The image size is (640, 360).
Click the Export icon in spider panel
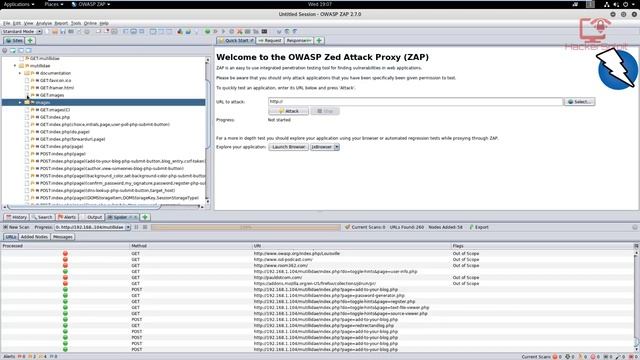point(471,227)
